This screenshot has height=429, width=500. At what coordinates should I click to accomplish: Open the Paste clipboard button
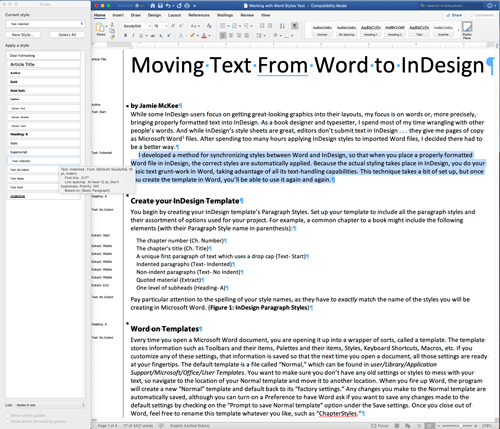pos(100,28)
